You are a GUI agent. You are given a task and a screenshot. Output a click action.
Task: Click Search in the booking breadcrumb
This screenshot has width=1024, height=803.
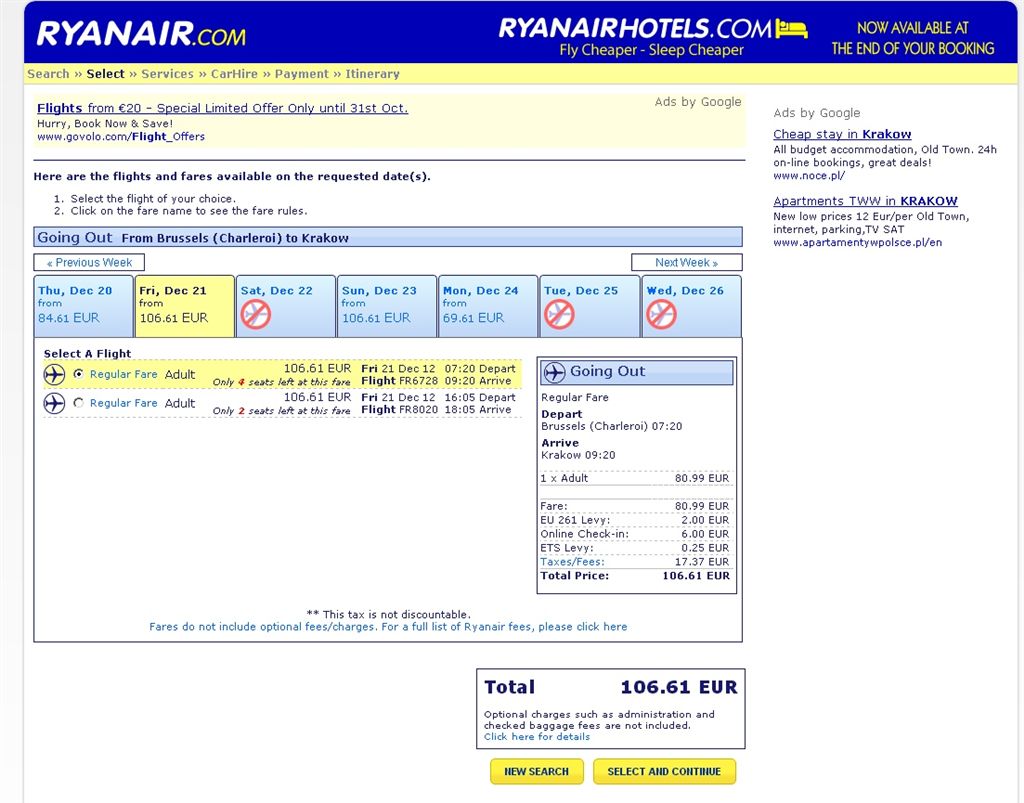pyautogui.click(x=48, y=74)
